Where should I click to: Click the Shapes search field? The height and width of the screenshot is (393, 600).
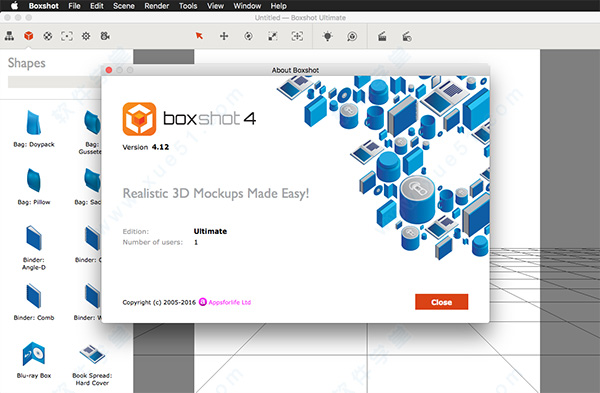point(54,82)
